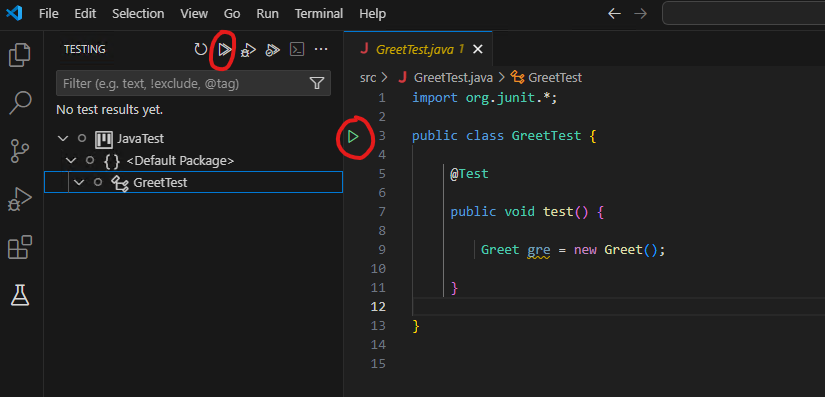Open the Explorer view in activity bar

point(20,55)
